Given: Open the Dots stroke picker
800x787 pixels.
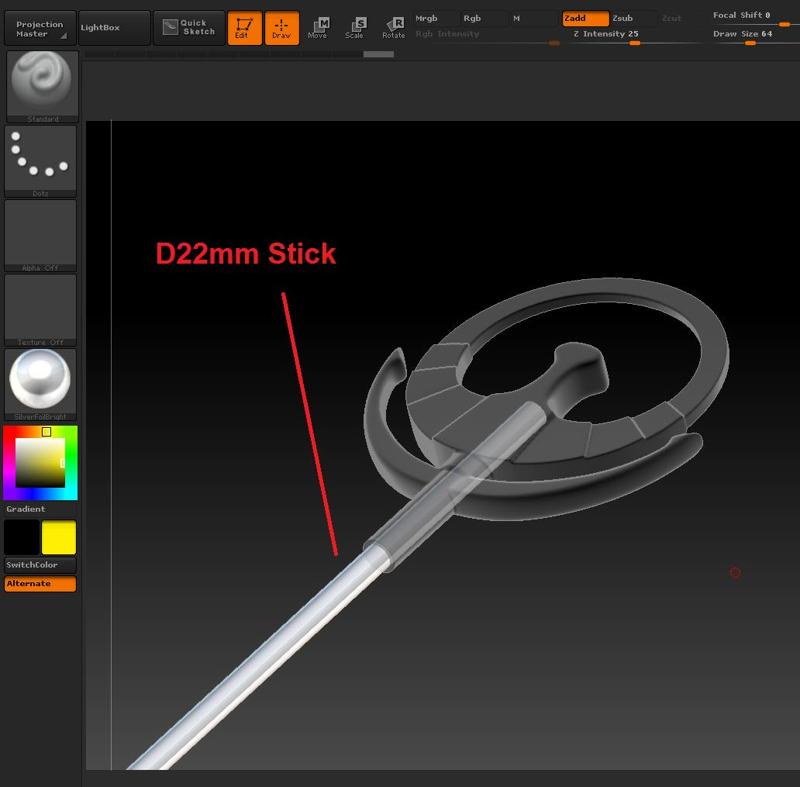Looking at the screenshot, I should [x=40, y=161].
